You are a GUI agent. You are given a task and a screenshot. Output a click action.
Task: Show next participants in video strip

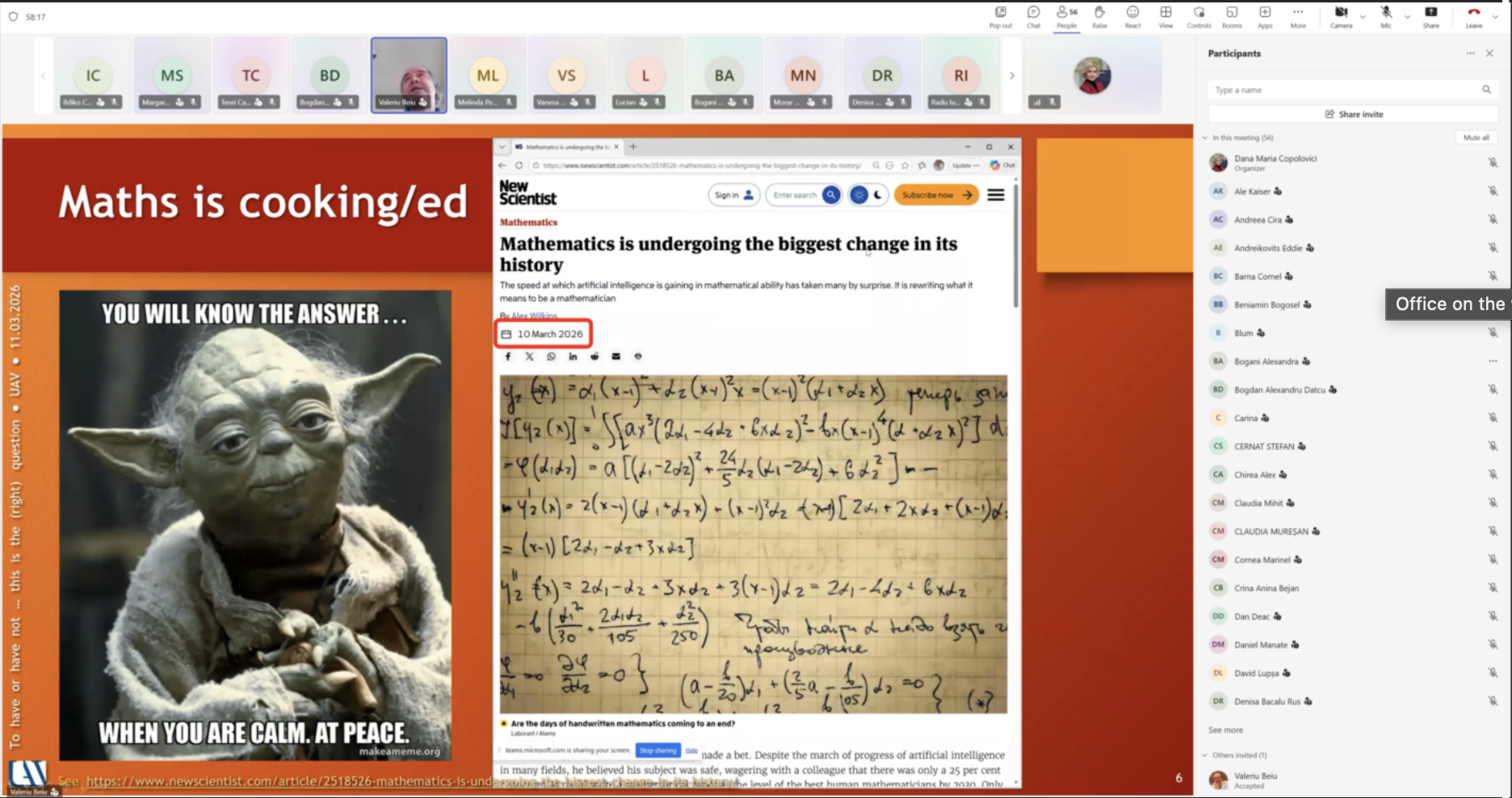[1011, 76]
